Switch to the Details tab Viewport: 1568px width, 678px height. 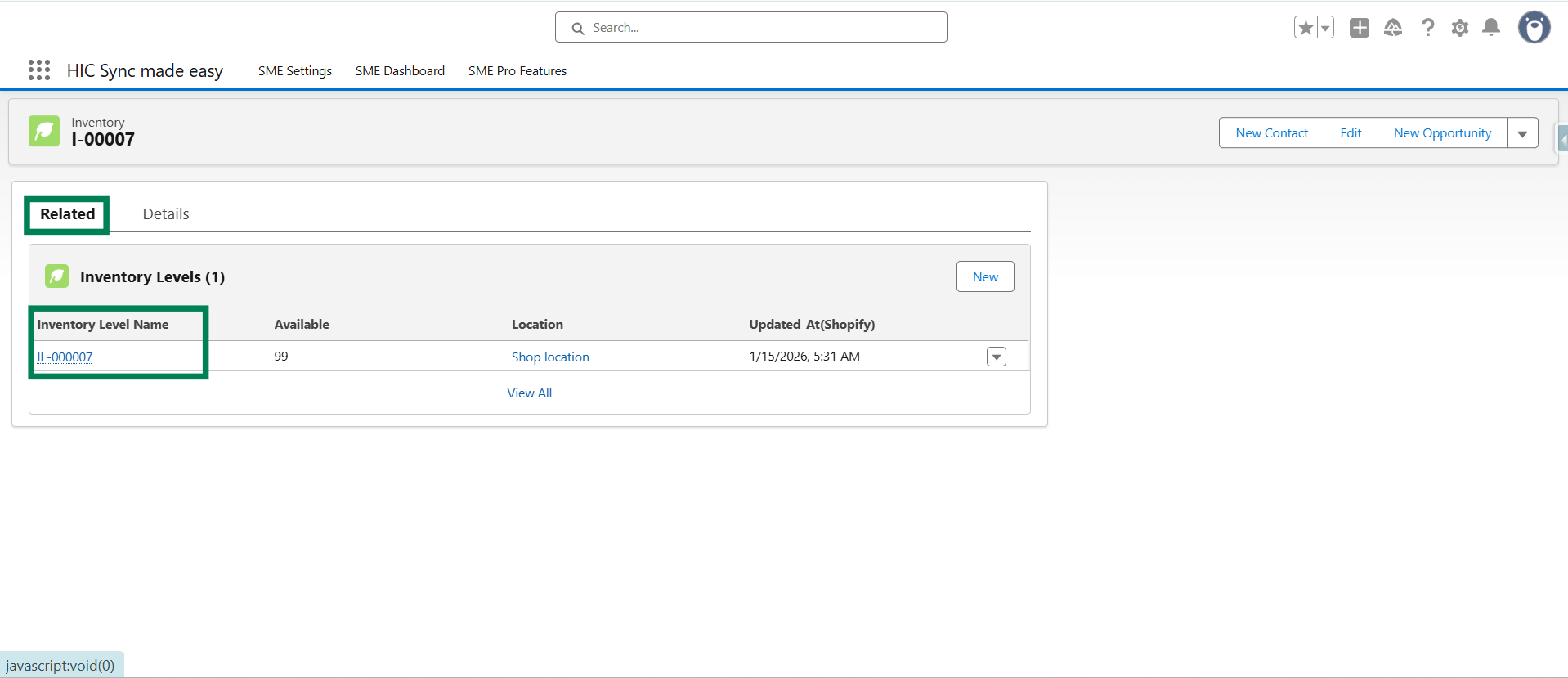166,214
